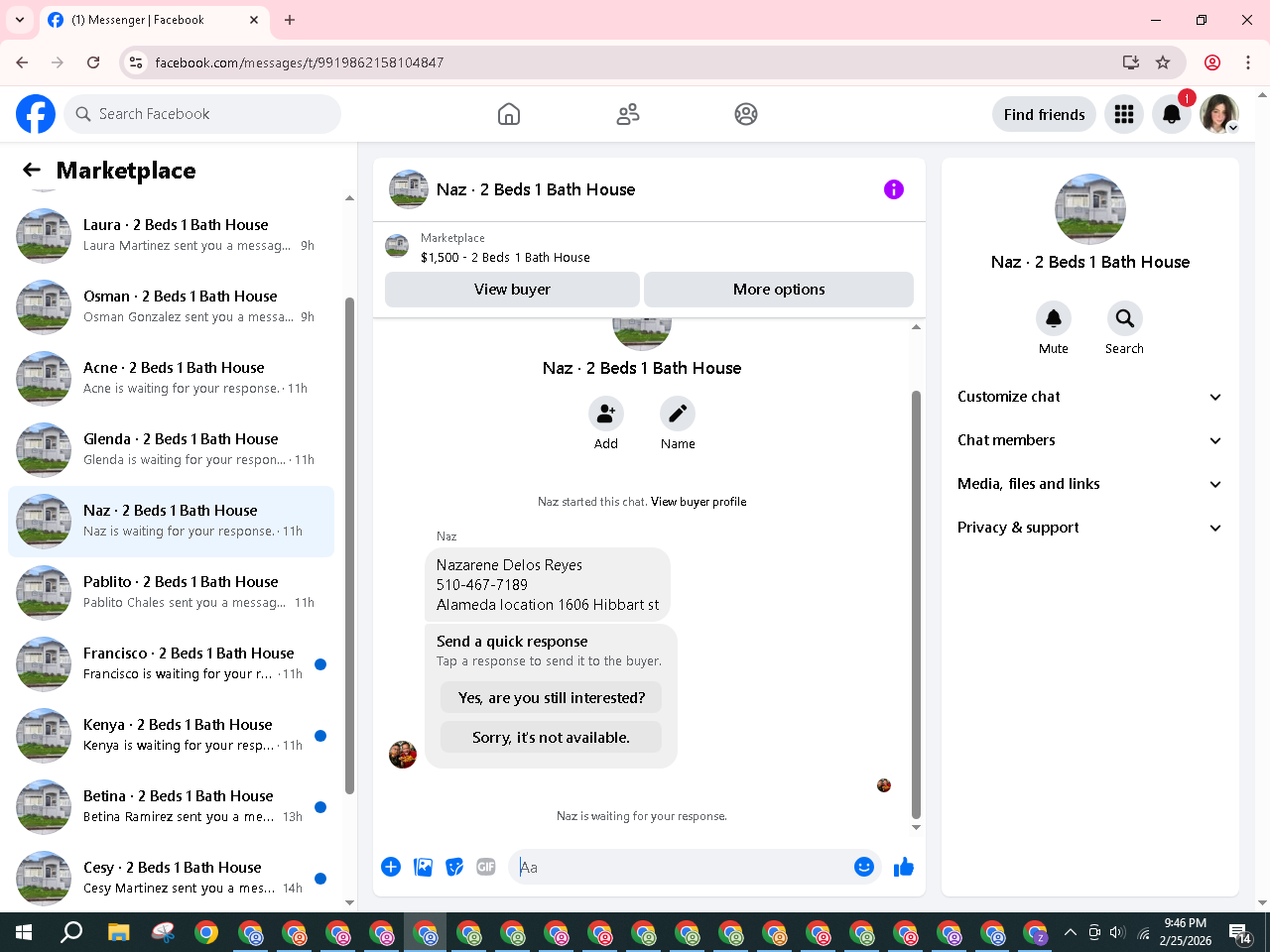The height and width of the screenshot is (952, 1270).
Task: Go back using the Marketplace back arrow
Action: (x=32, y=171)
